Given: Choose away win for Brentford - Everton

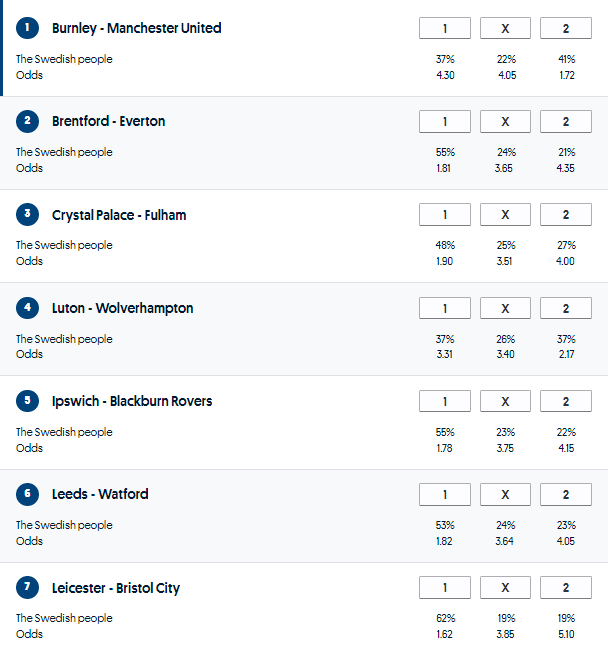Looking at the screenshot, I should coord(565,121).
